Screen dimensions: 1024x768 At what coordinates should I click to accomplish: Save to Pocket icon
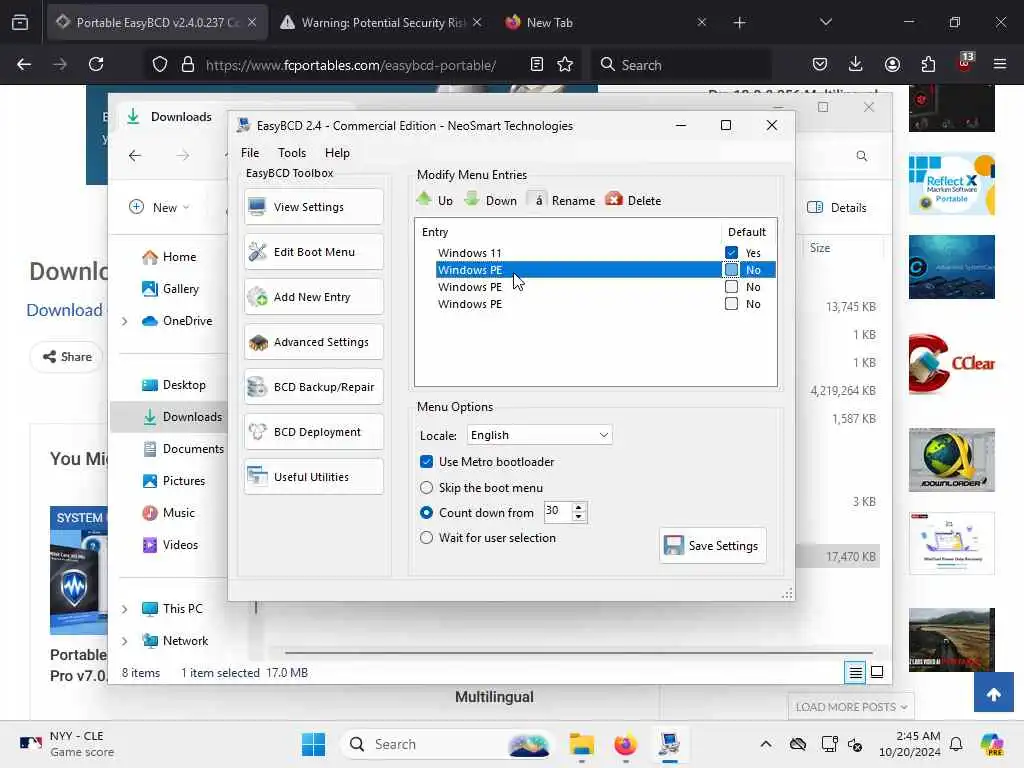[x=820, y=64]
